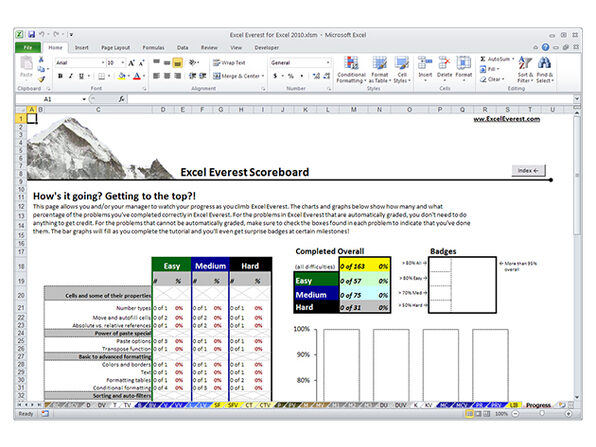Image resolution: width=596 pixels, height=447 pixels.
Task: Toggle Middle Align vertical alignment
Action: click(167, 62)
